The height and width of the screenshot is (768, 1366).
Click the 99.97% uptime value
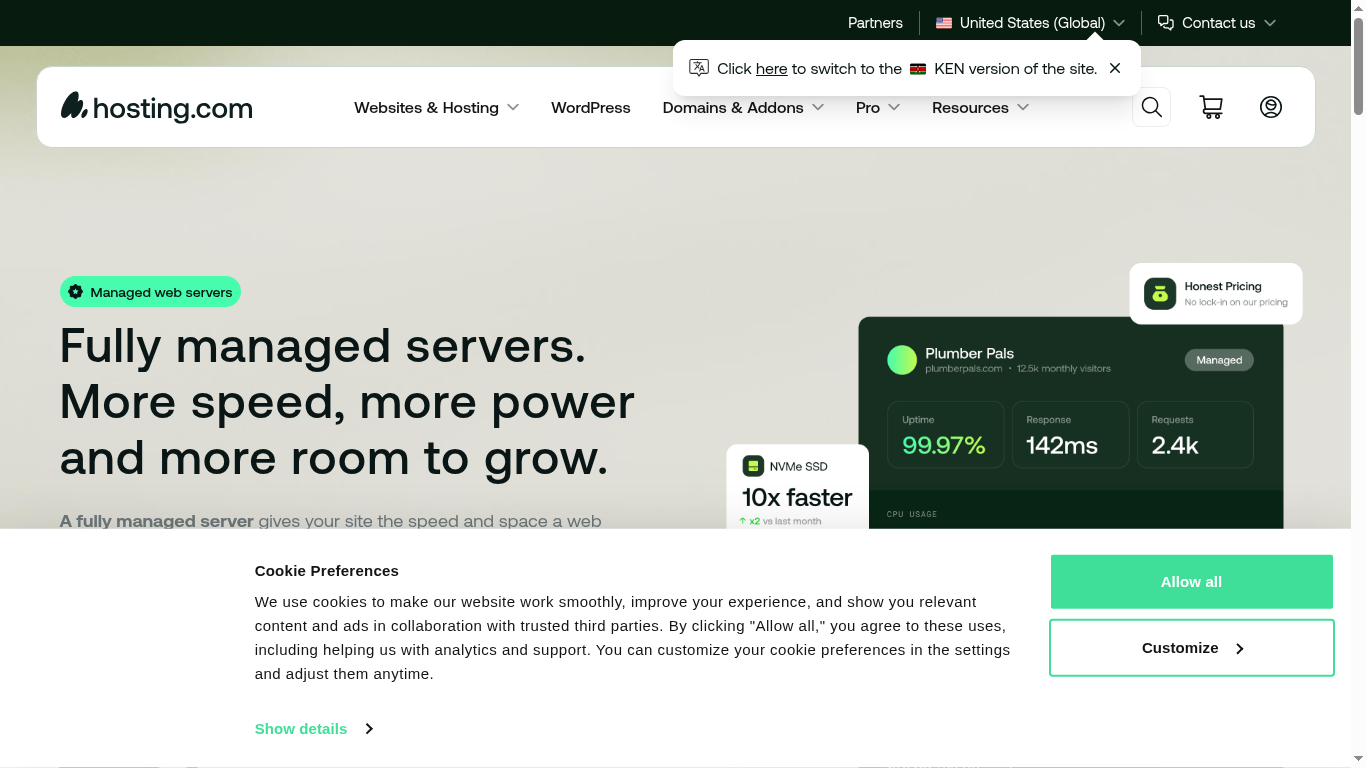pos(944,445)
